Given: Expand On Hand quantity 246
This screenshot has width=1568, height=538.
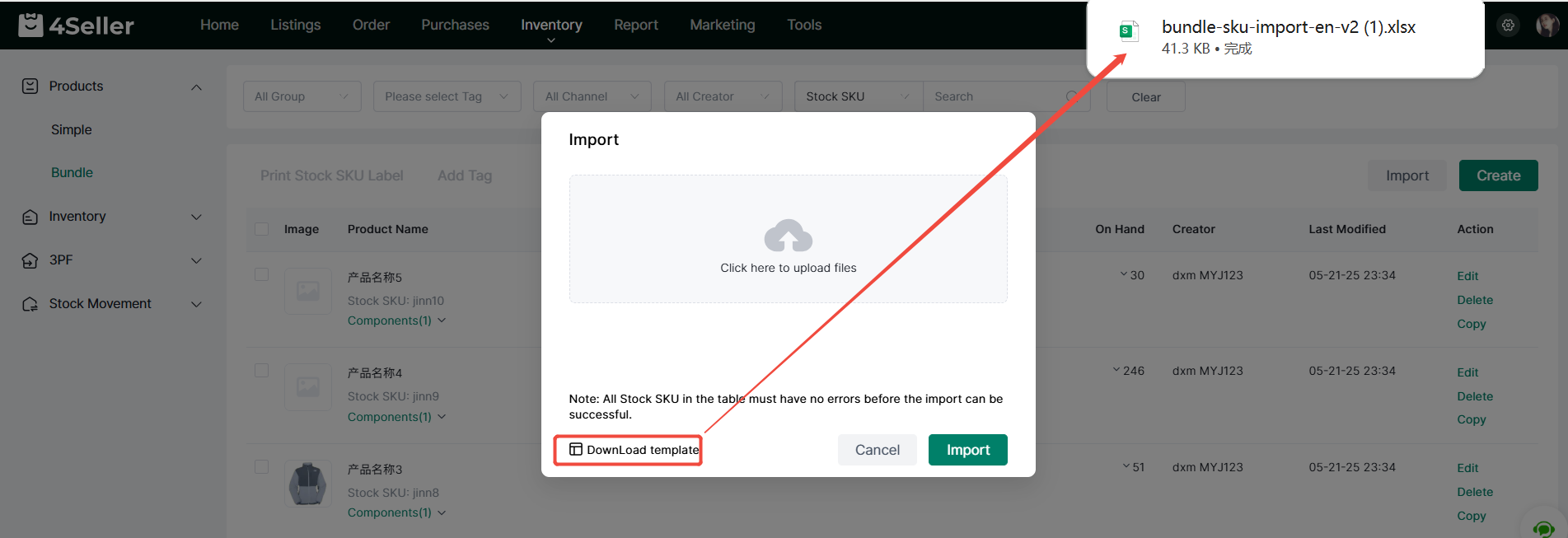Looking at the screenshot, I should point(1116,370).
